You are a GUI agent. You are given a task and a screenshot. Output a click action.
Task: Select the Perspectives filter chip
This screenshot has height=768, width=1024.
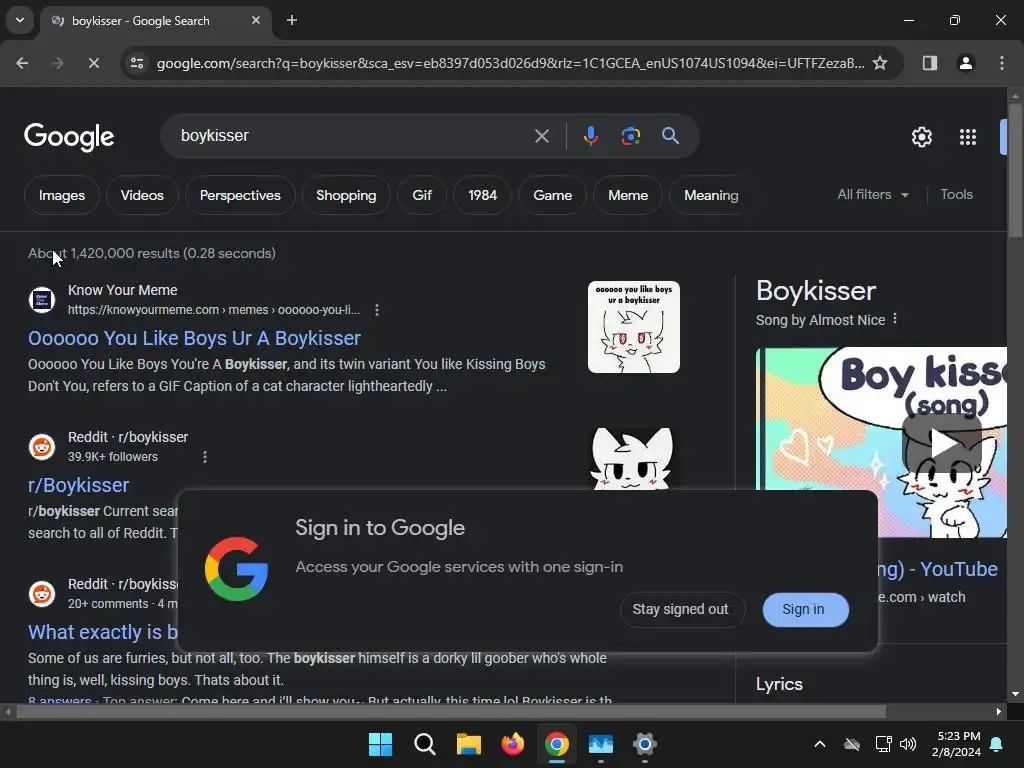click(240, 195)
